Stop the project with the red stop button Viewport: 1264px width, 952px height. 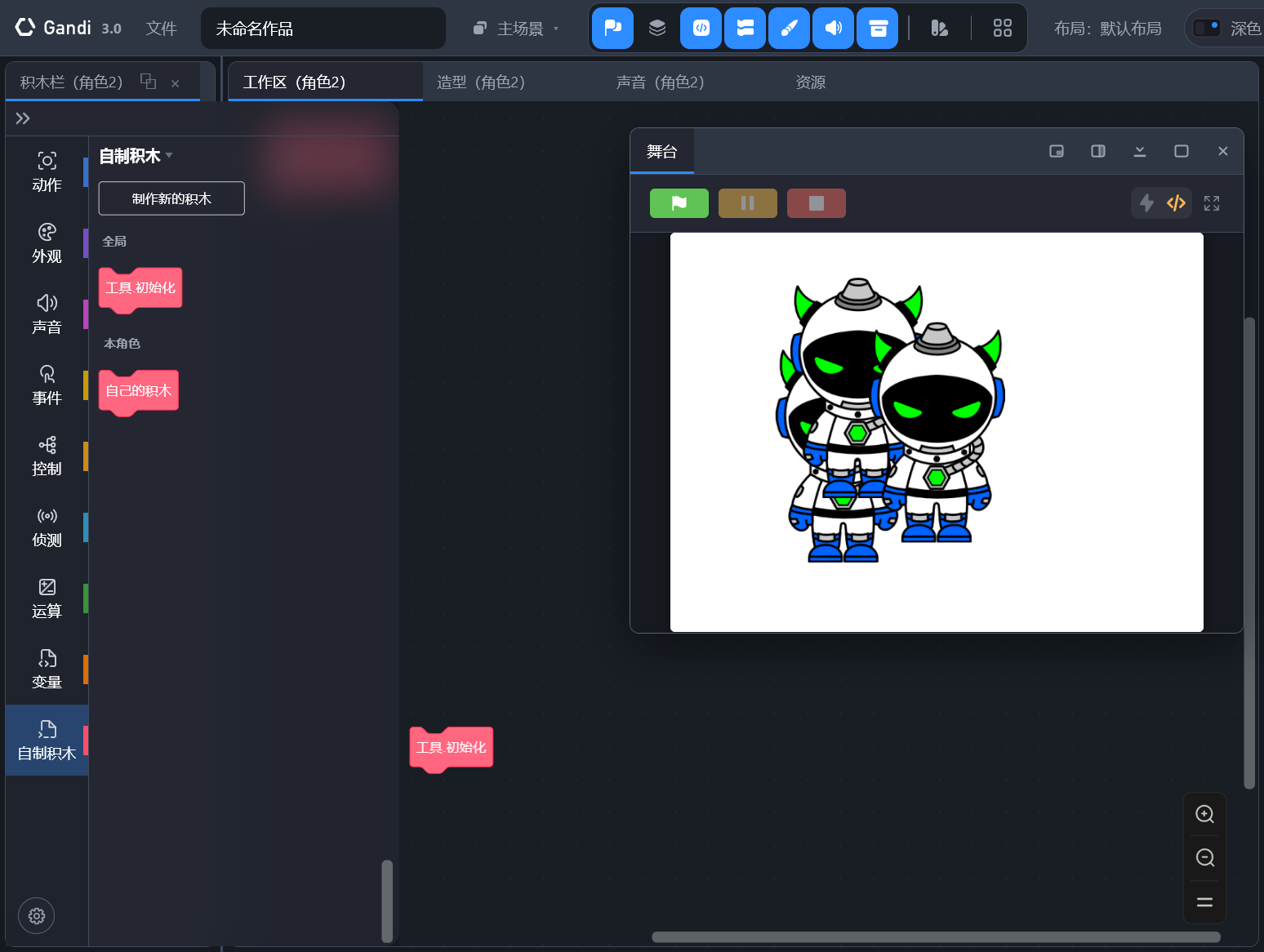coord(816,203)
